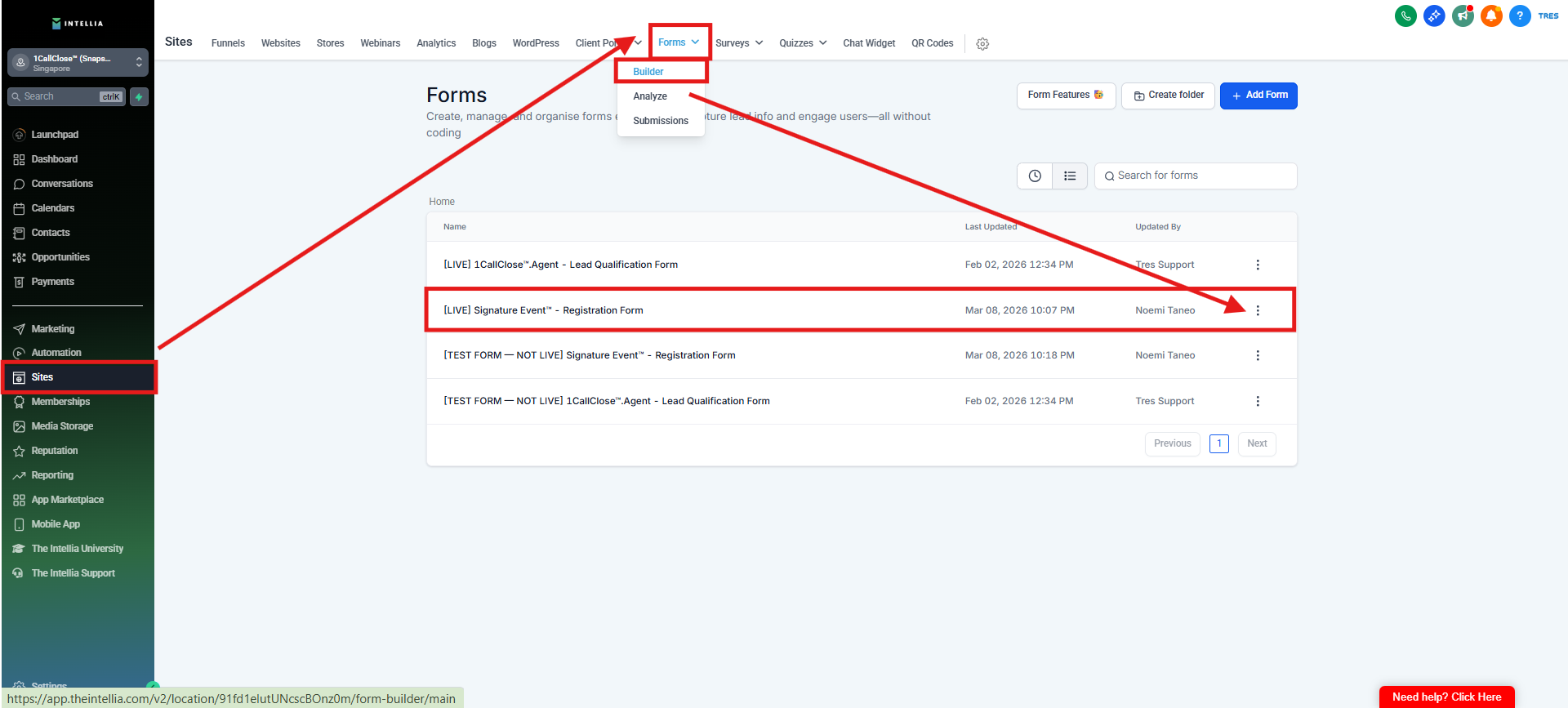Switch to the Websites tab

(281, 43)
